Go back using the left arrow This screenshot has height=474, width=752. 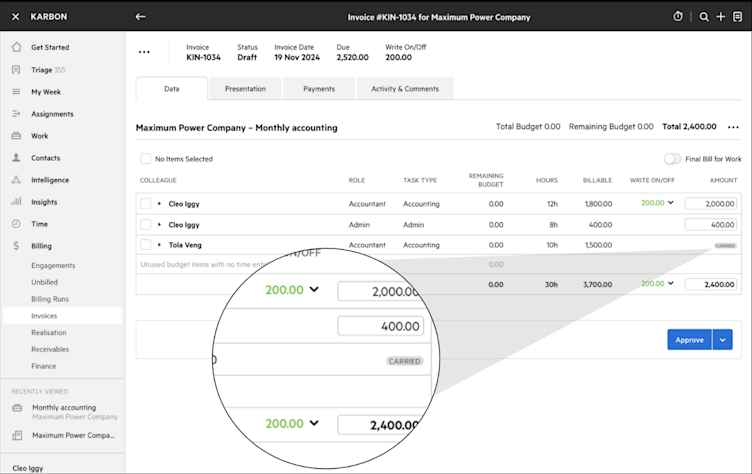coord(140,17)
